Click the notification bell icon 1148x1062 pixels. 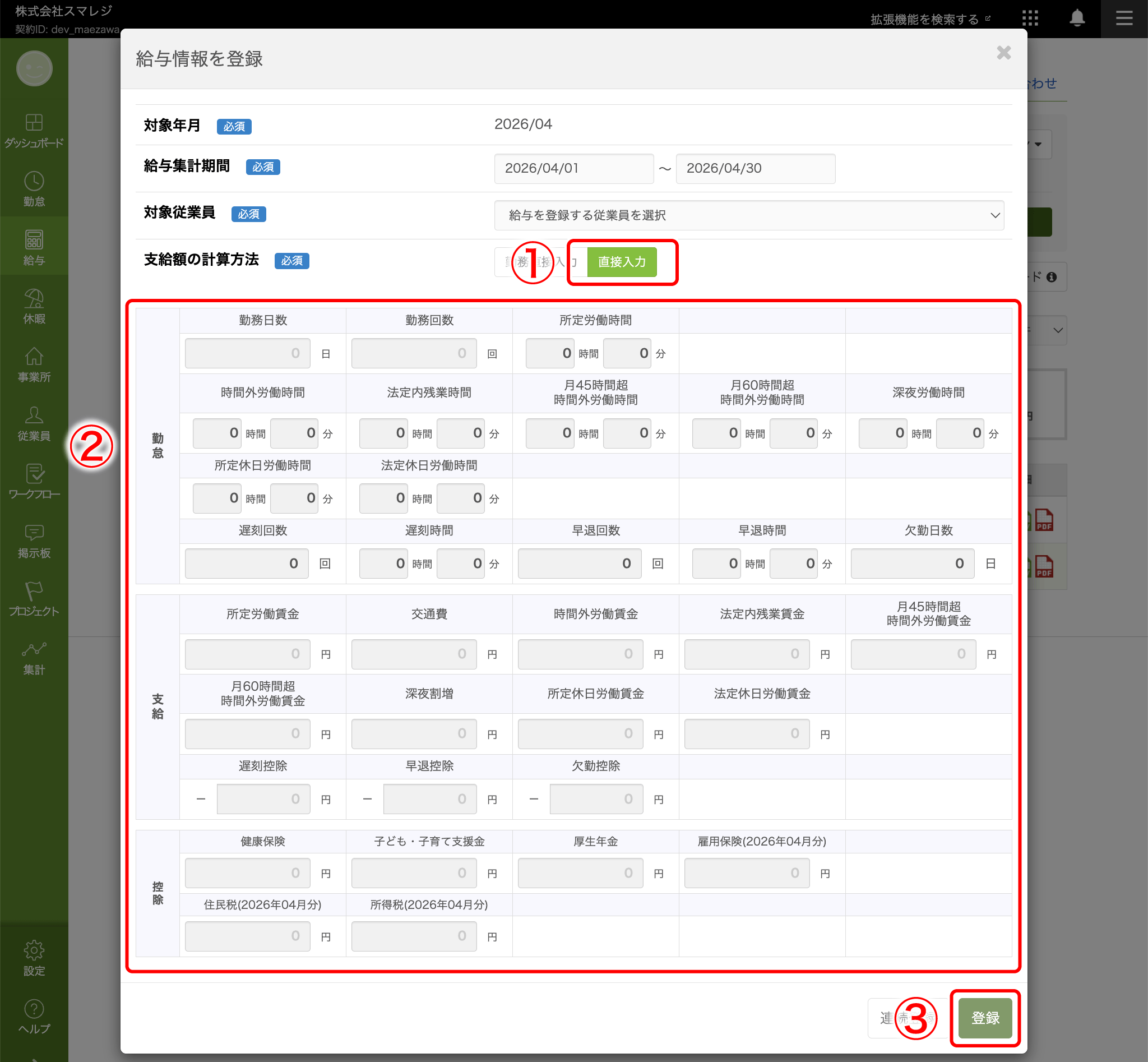point(1077,19)
